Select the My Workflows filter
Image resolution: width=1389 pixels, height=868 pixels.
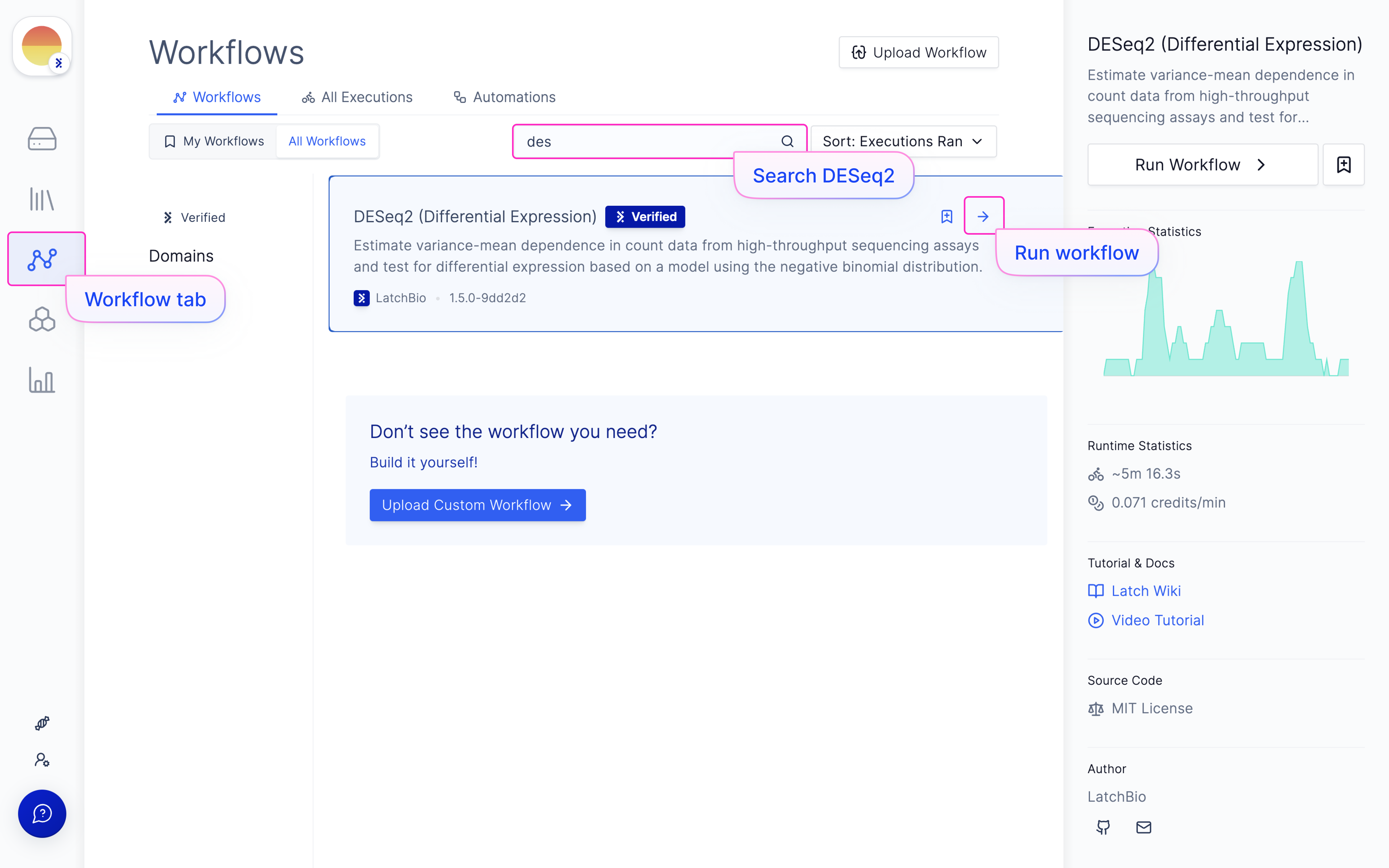coord(214,141)
